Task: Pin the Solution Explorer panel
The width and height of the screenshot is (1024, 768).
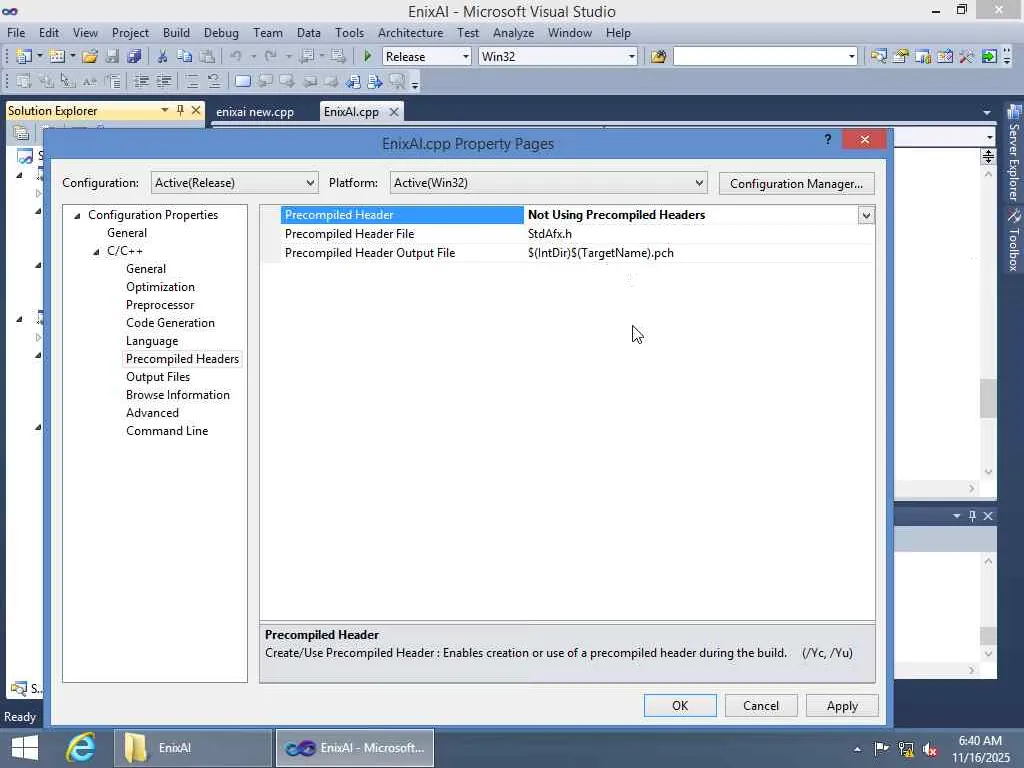Action: 180,110
